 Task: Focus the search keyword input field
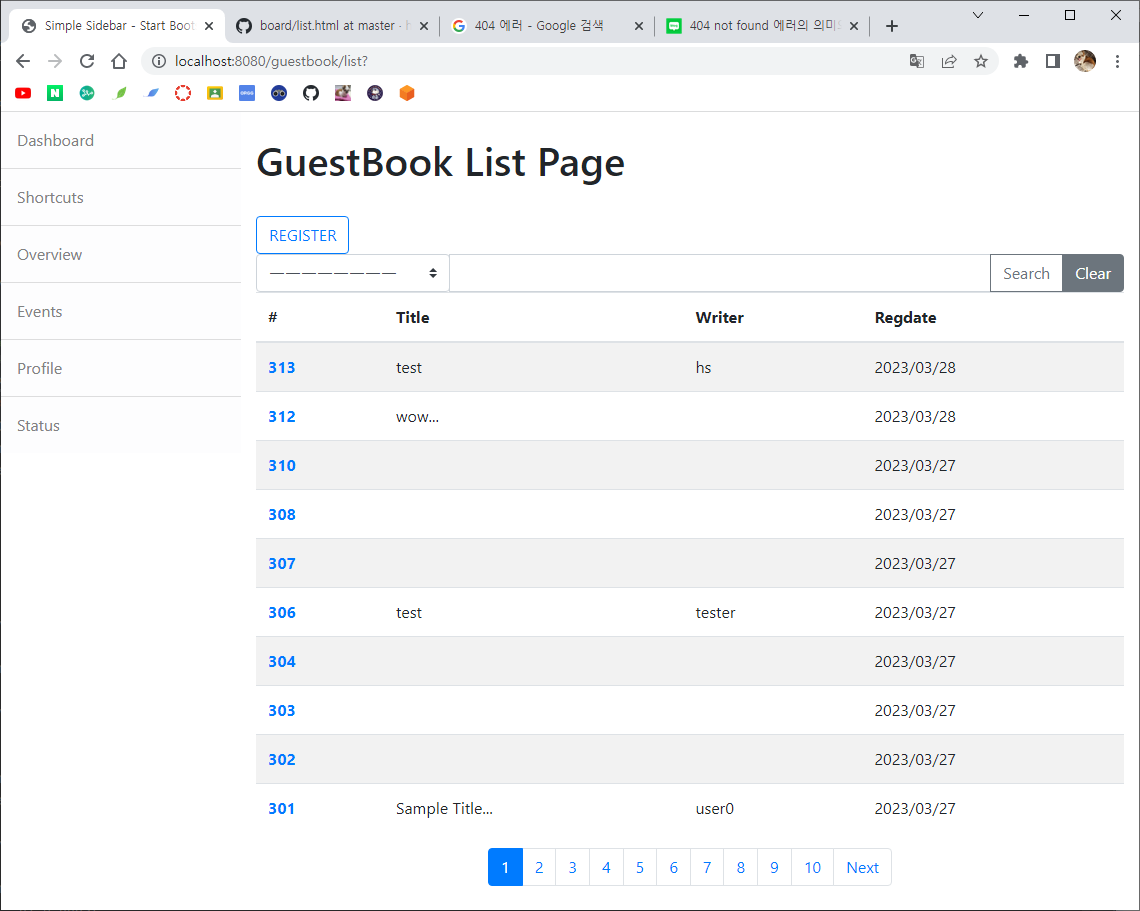pos(720,273)
